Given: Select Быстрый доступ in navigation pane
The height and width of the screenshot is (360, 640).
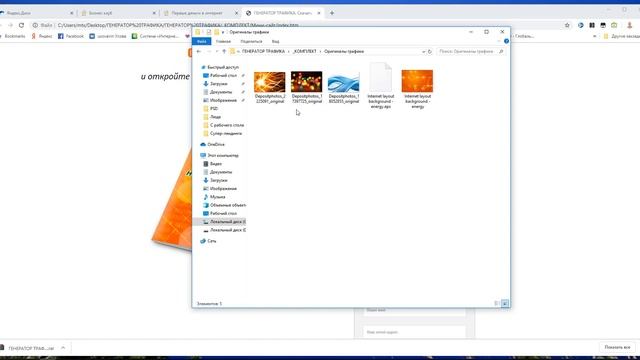Looking at the screenshot, I should pyautogui.click(x=223, y=67).
